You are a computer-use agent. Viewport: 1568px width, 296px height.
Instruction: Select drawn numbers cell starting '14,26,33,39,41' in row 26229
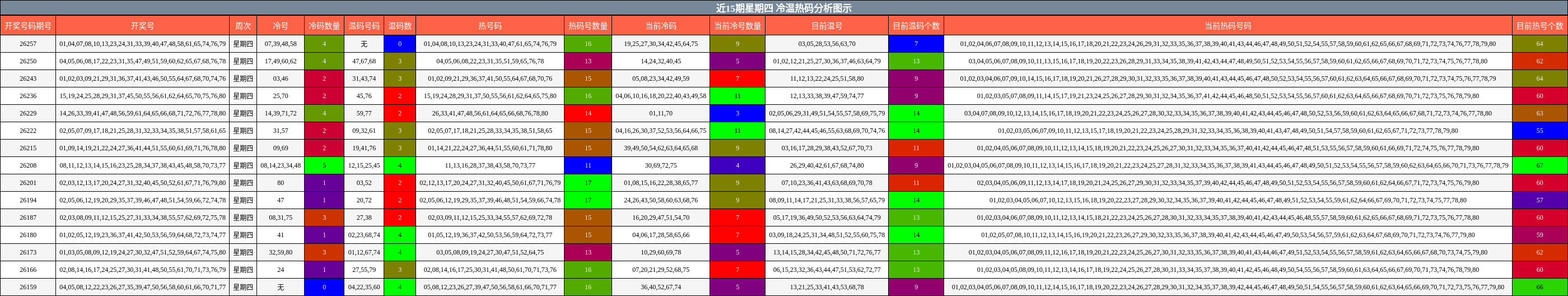pyautogui.click(x=142, y=113)
